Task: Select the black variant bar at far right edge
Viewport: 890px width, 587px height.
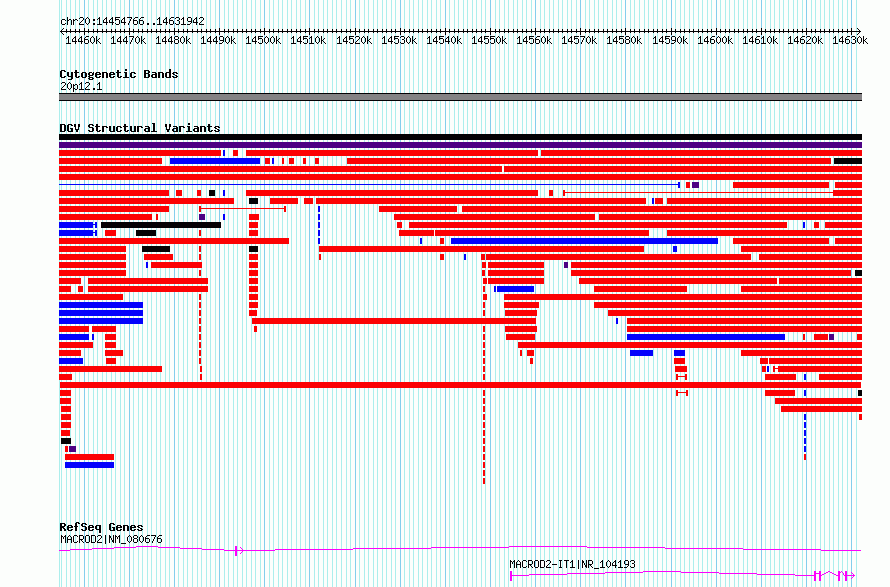Action: 848,161
